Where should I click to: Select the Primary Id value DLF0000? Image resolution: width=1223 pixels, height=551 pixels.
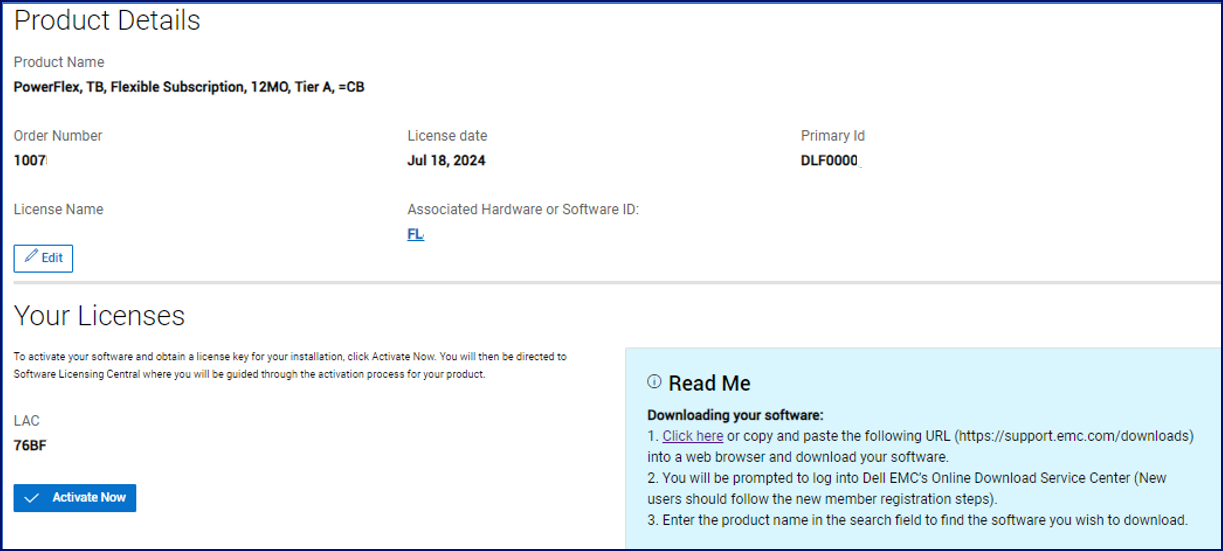coord(830,160)
